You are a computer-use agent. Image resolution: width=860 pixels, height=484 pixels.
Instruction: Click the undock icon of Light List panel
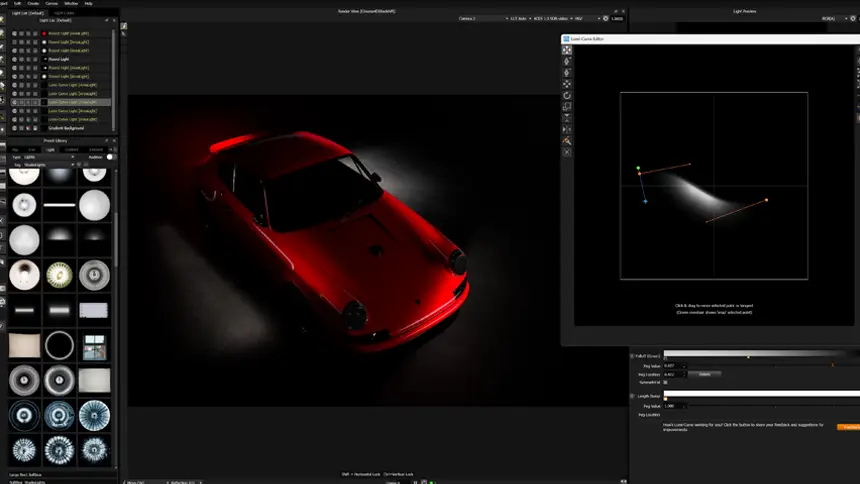107,20
